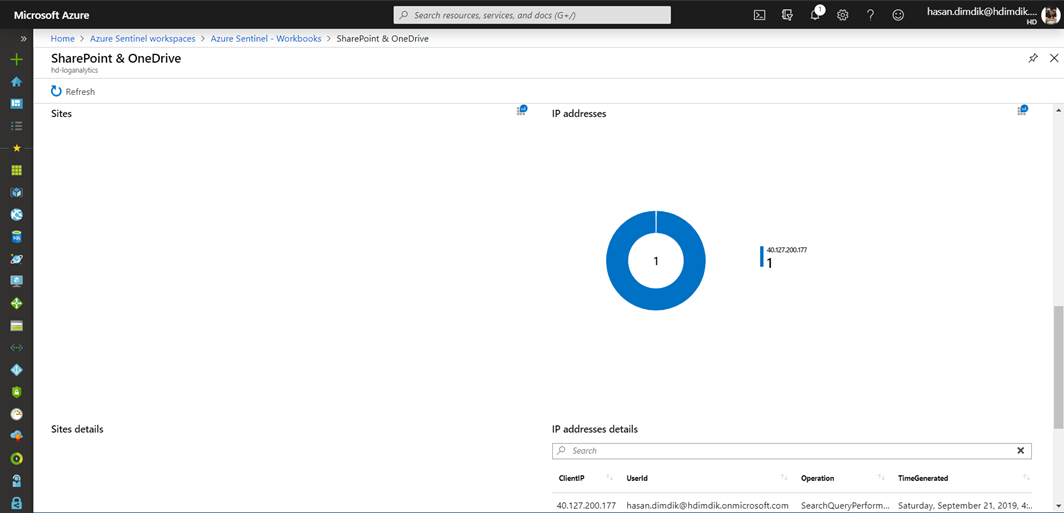
Task: Open the Azure Active Directory blue diamond icon
Action: [x=17, y=370]
